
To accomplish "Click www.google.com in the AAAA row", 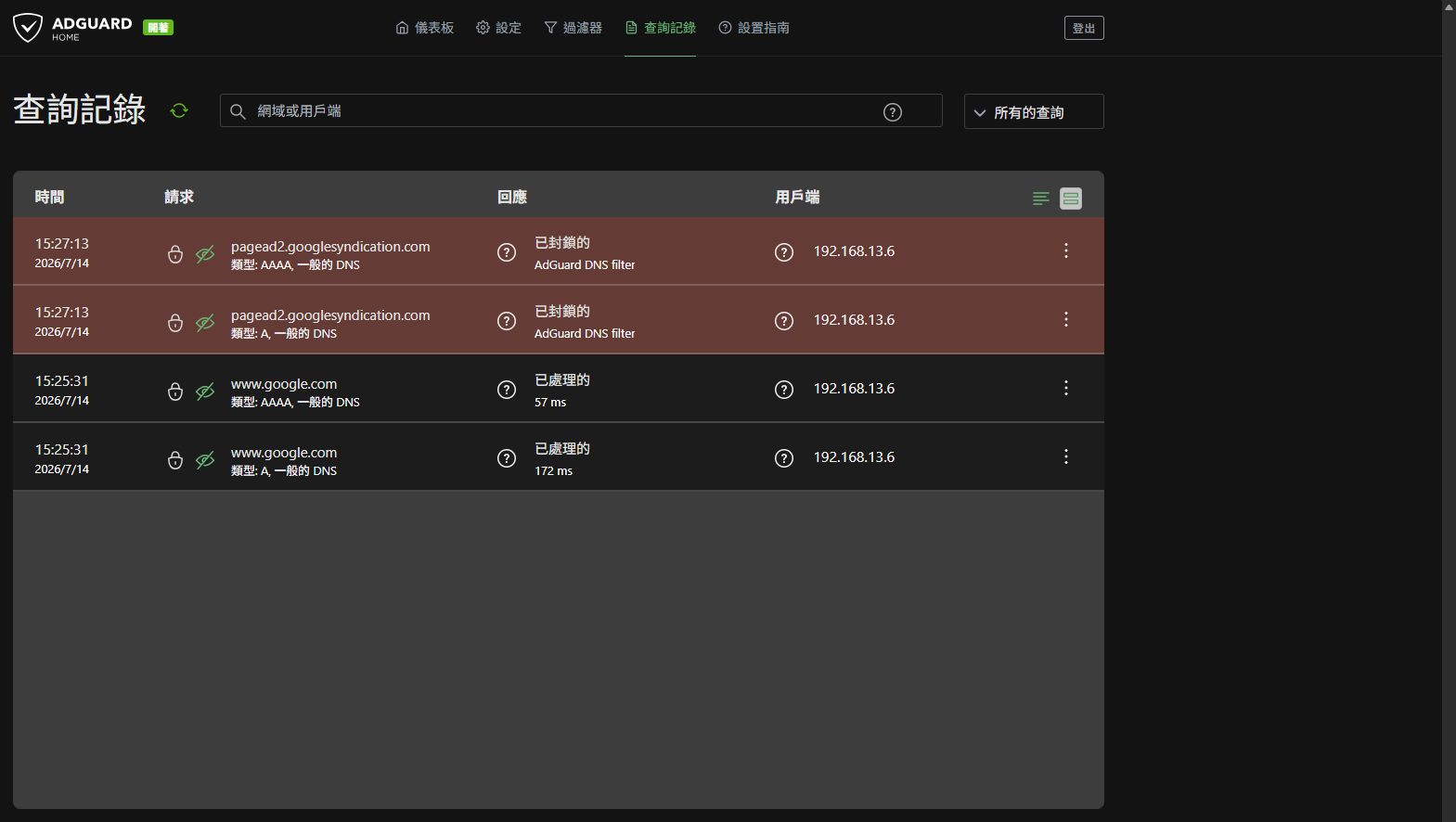I will [x=284, y=384].
